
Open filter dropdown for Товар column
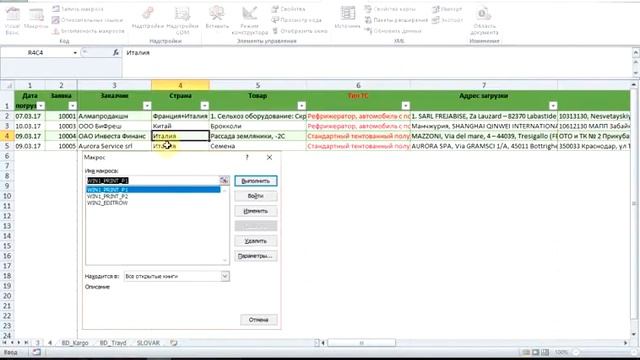(301, 106)
